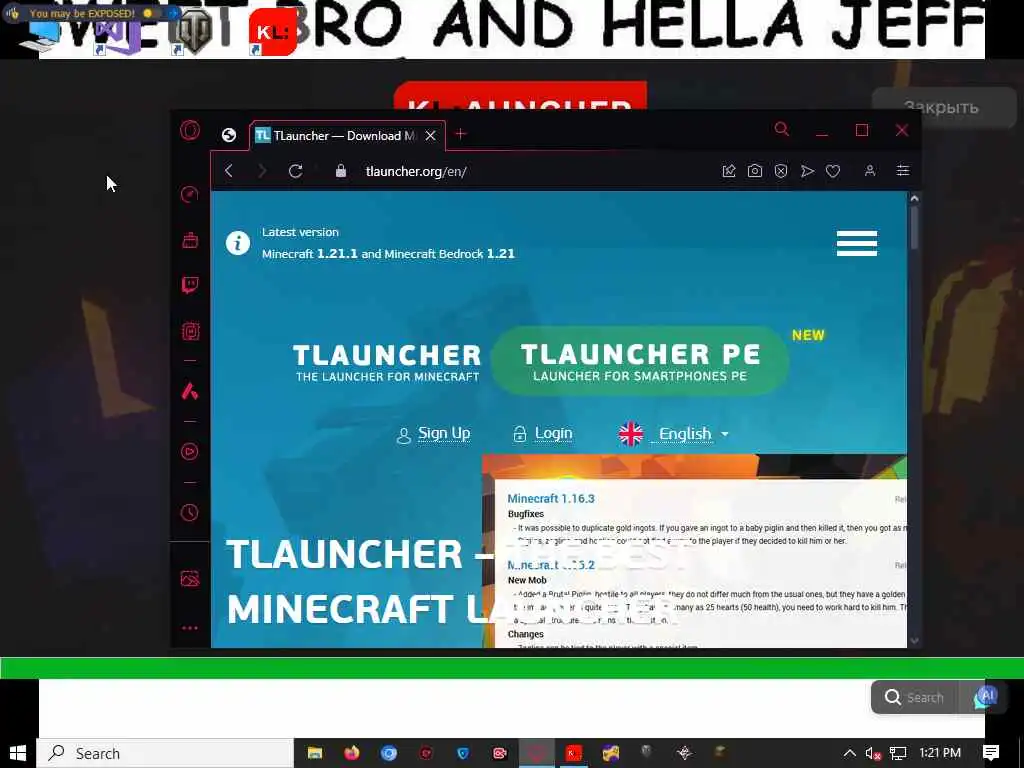This screenshot has width=1024, height=768.
Task: Expand the English language dropdown
Action: [673, 434]
